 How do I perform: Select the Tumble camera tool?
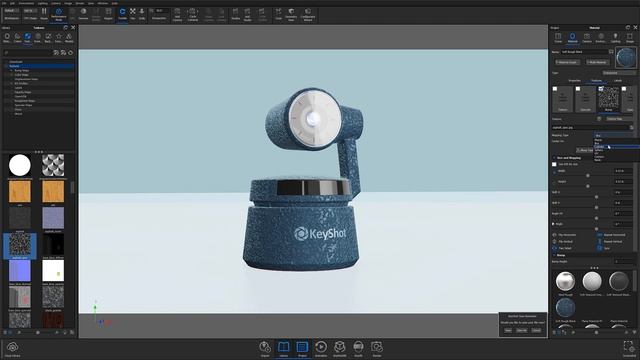point(122,14)
